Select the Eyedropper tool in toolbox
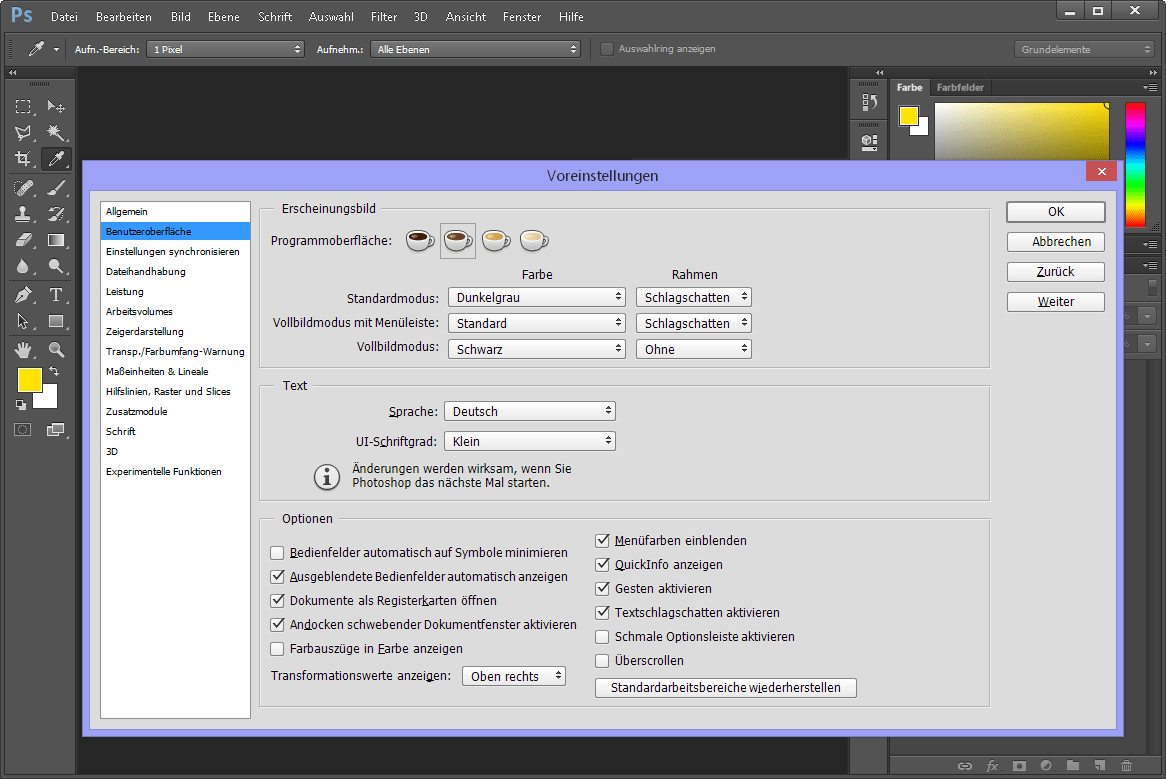 56,159
